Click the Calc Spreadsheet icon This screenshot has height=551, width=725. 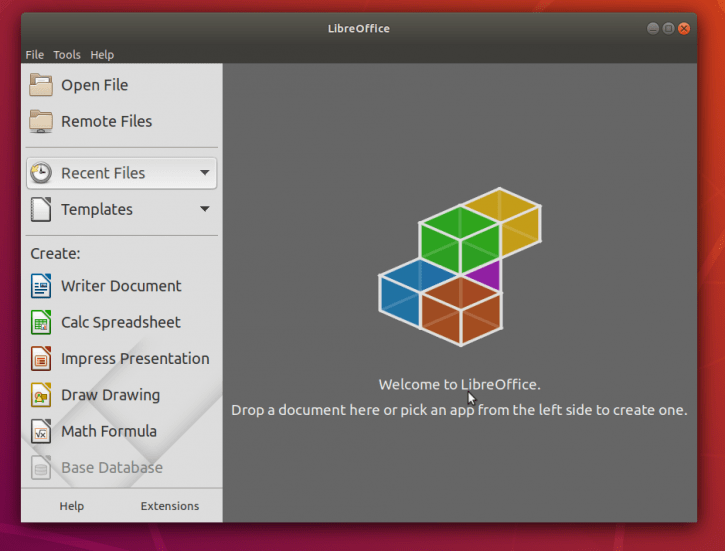pos(41,322)
